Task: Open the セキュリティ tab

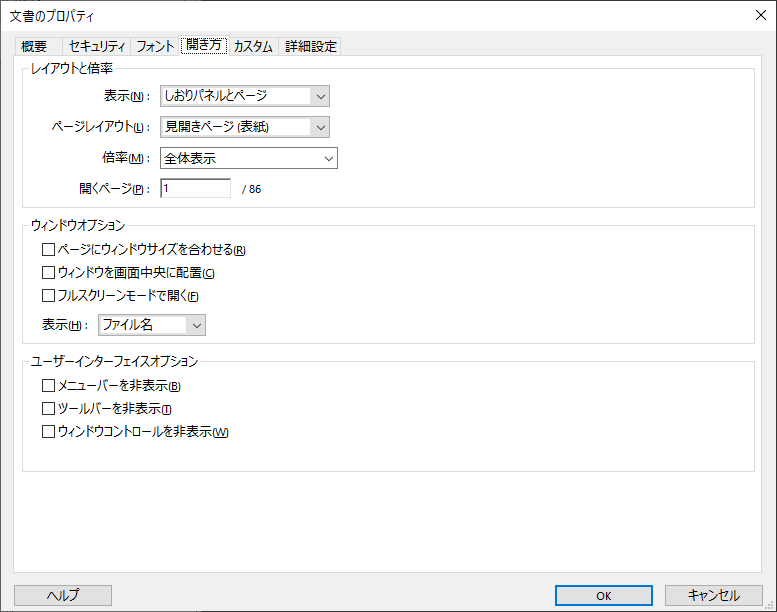Action: point(96,47)
